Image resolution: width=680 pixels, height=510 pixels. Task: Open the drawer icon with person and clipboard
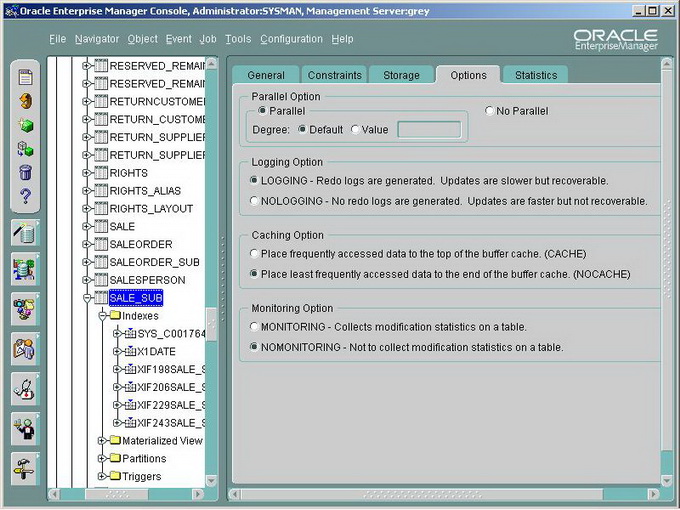coord(25,349)
